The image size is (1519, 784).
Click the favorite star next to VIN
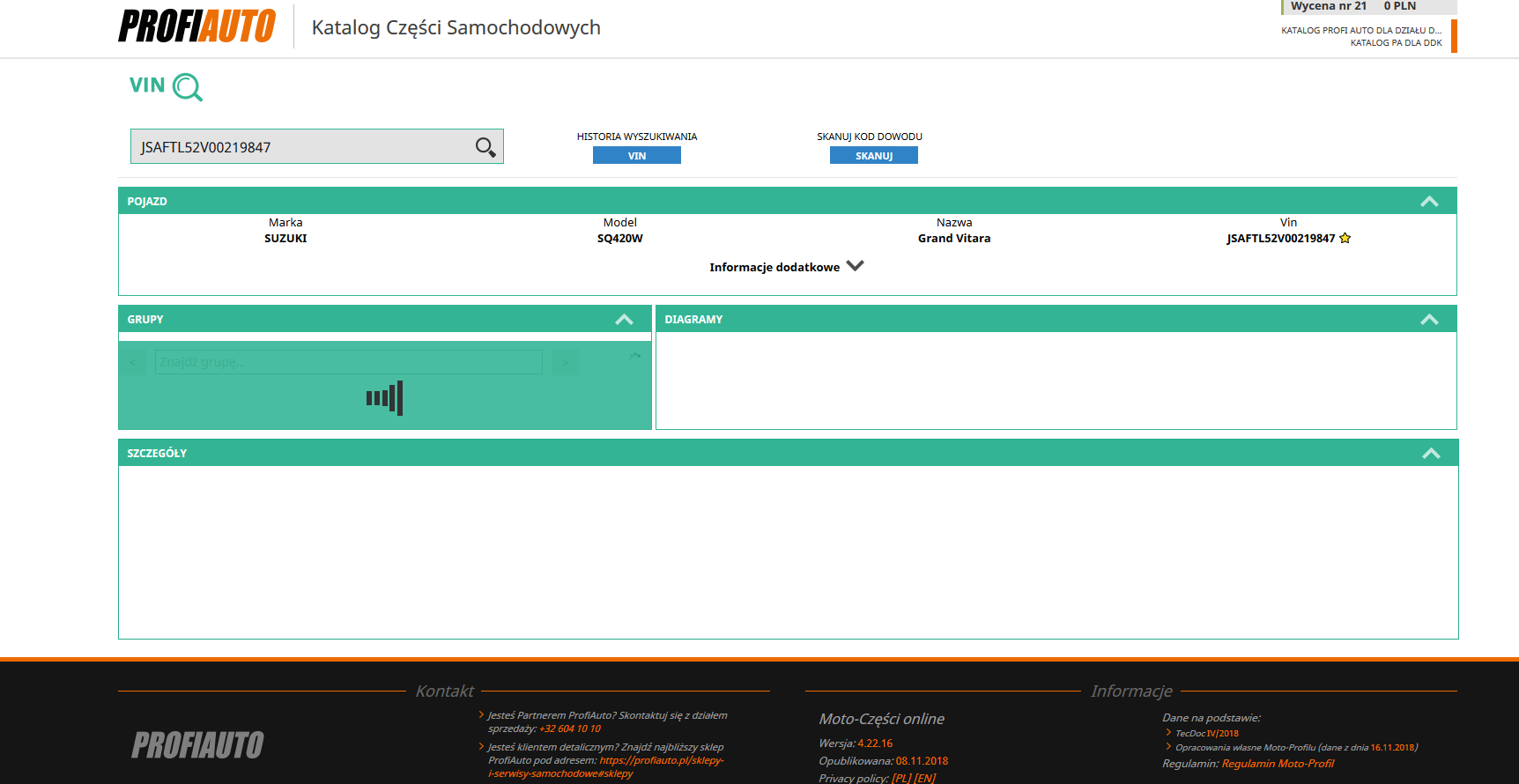point(1345,238)
